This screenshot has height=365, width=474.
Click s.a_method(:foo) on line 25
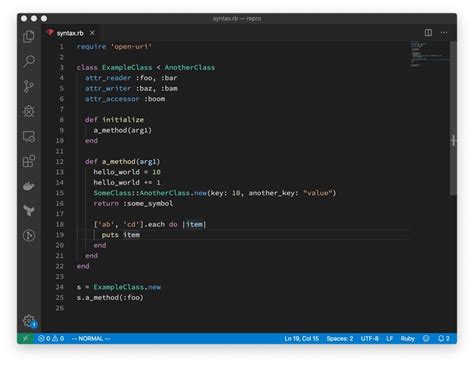coord(110,298)
